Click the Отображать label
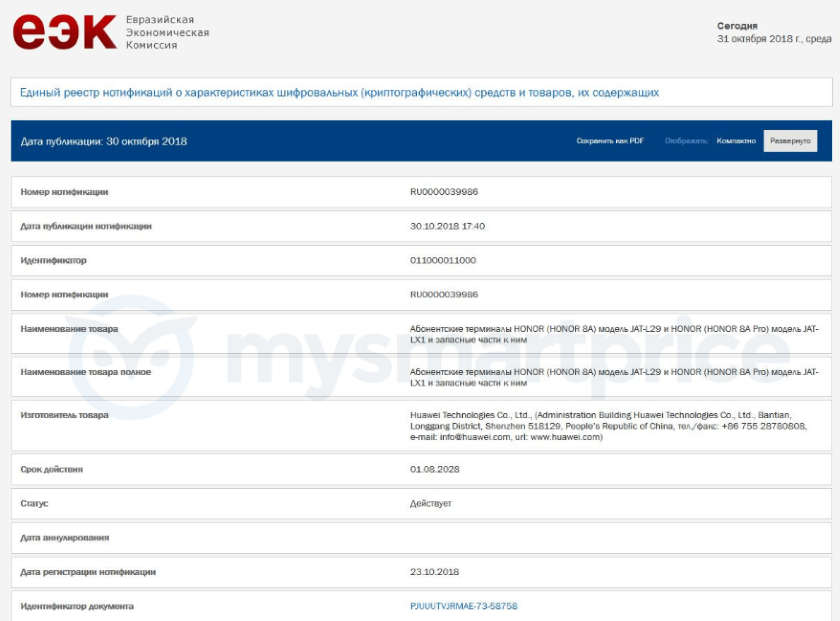The height and width of the screenshot is (621, 840). [x=686, y=141]
